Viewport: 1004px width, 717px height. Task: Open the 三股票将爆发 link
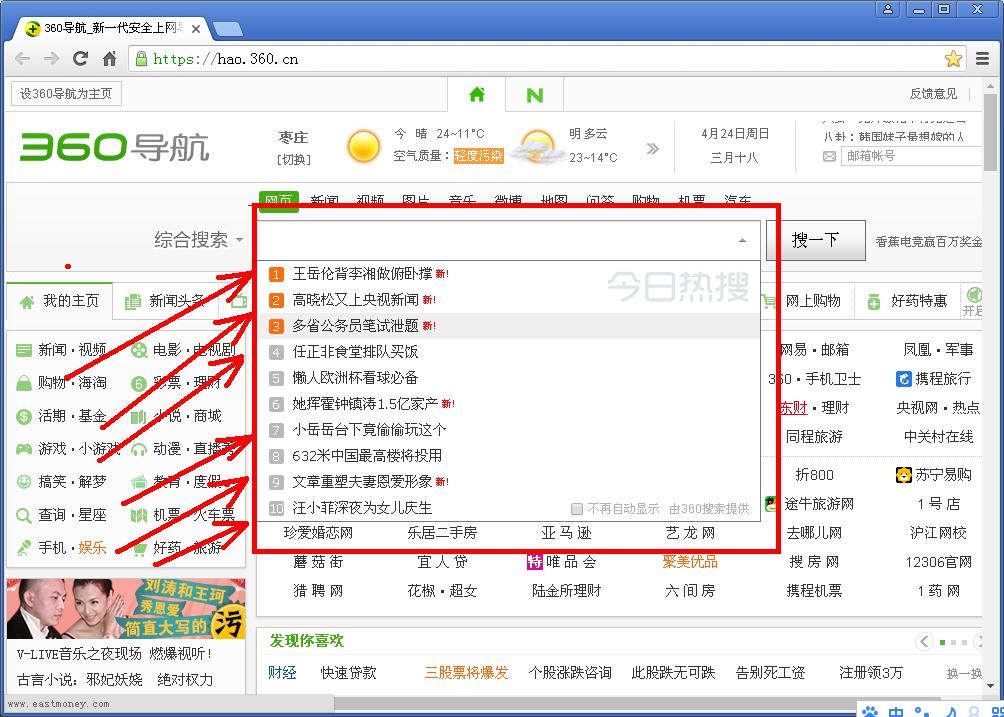(466, 673)
